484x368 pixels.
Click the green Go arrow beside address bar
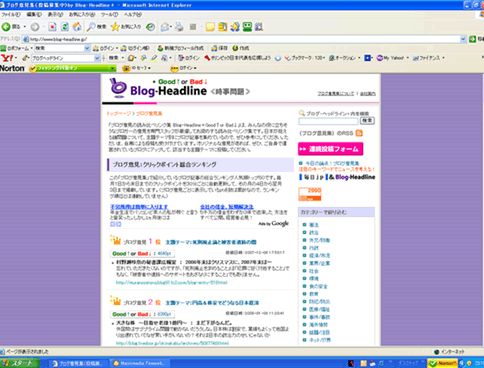tap(472, 39)
